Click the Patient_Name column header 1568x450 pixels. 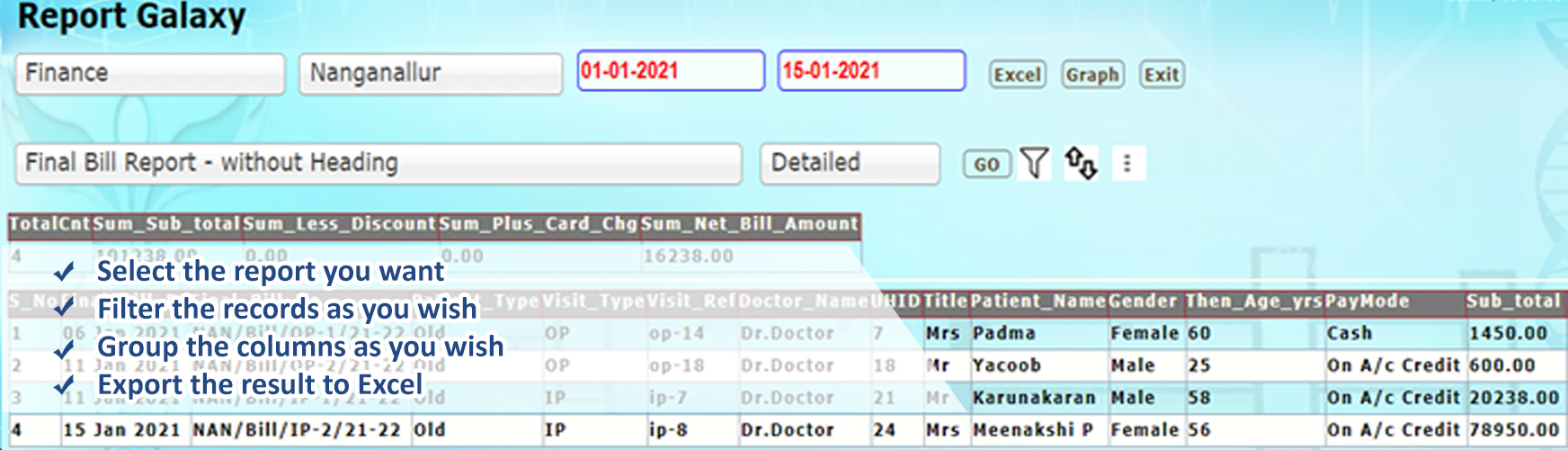pyautogui.click(x=1038, y=301)
